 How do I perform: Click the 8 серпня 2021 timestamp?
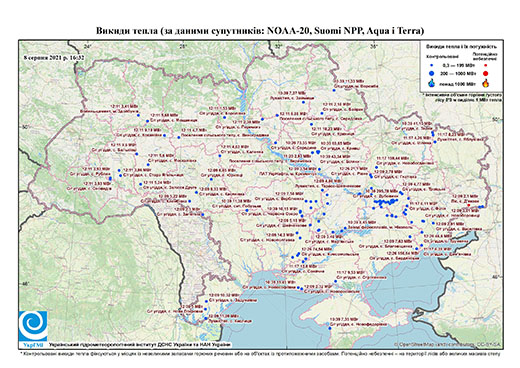pyautogui.click(x=54, y=58)
